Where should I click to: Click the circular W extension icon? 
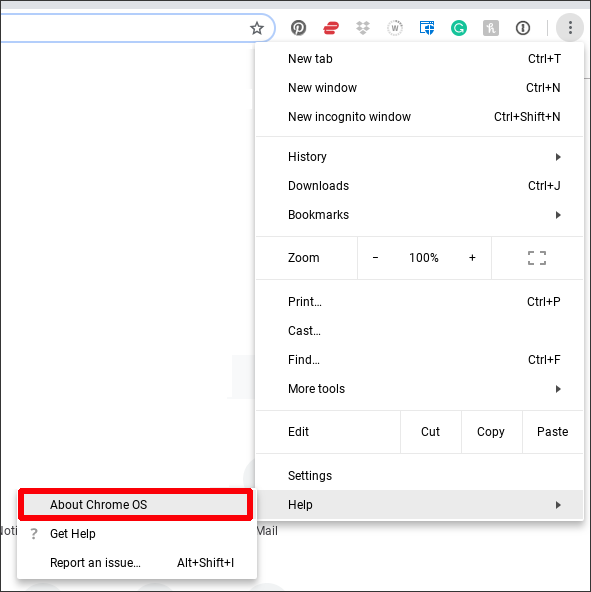point(395,28)
